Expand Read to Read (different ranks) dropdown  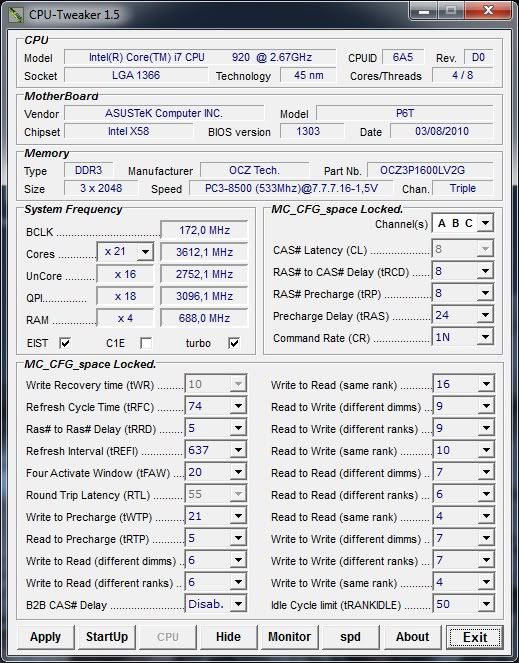(x=486, y=494)
